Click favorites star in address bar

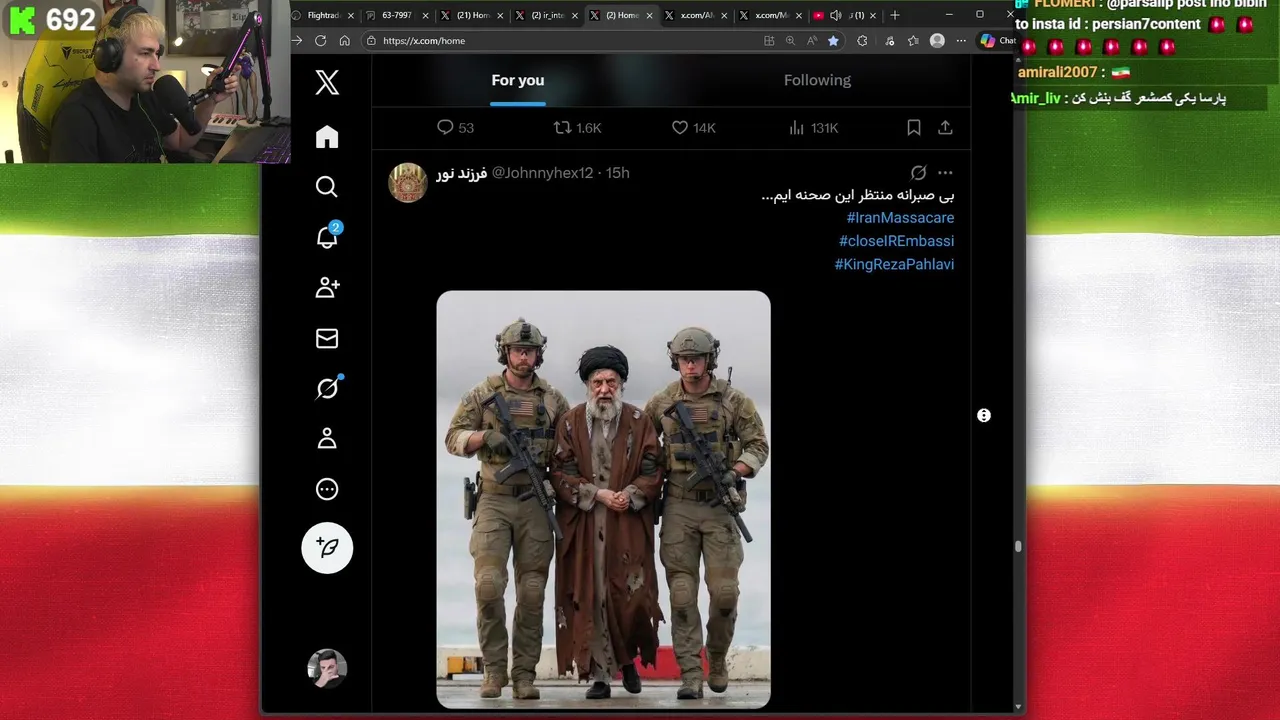833,41
